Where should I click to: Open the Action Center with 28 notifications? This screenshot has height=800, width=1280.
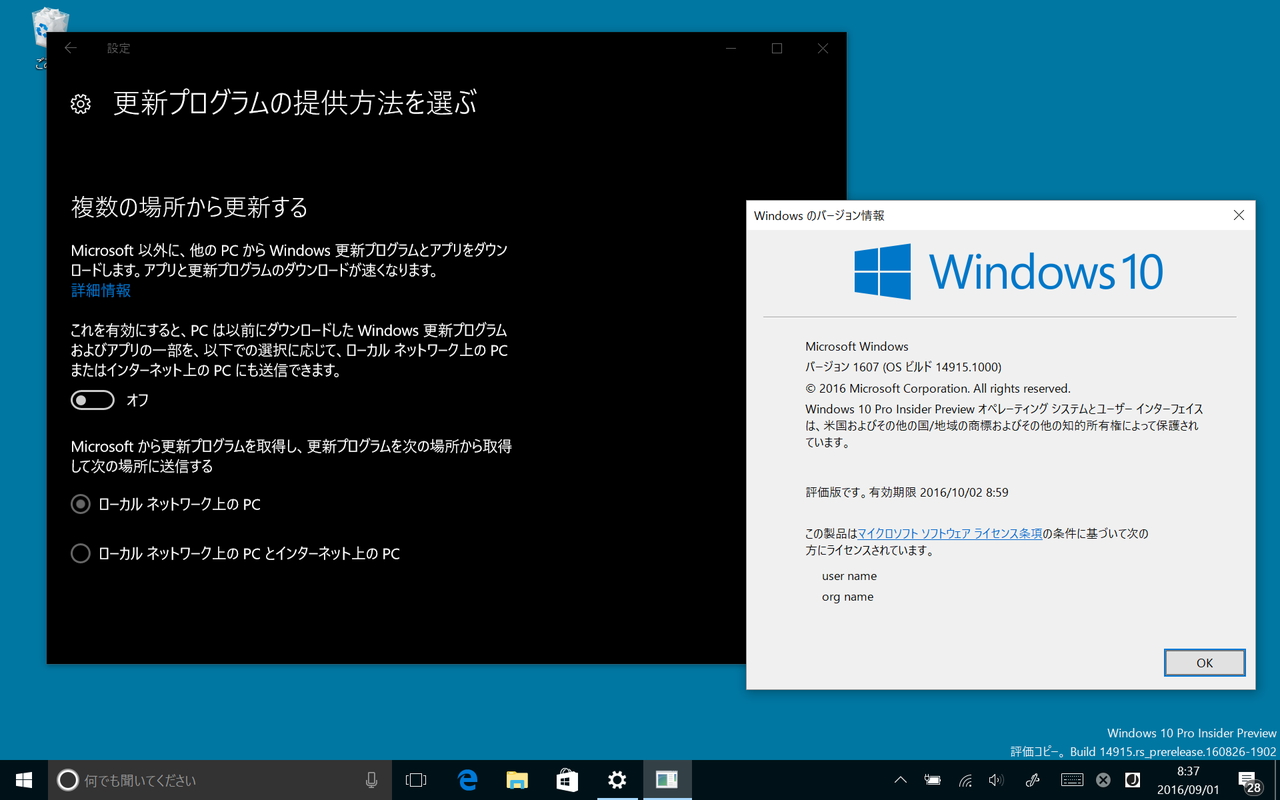[1248, 780]
